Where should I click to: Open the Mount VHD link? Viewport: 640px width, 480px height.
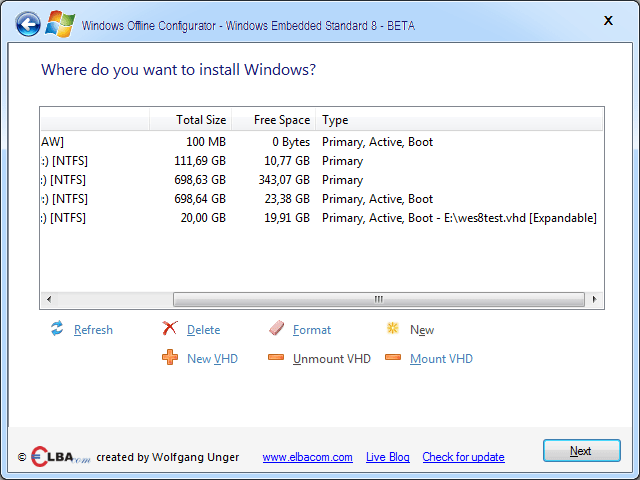441,359
